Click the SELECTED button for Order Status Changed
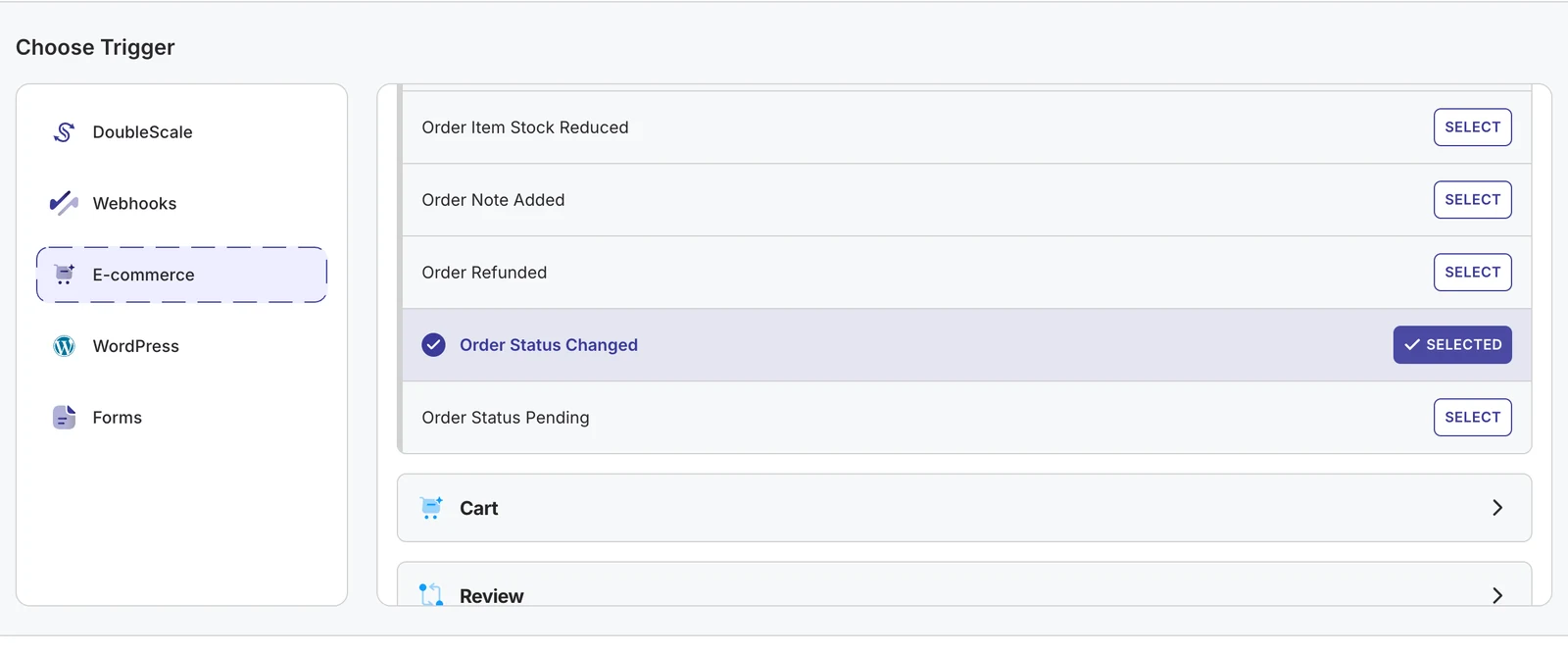Image resolution: width=1568 pixels, height=654 pixels. click(x=1452, y=345)
